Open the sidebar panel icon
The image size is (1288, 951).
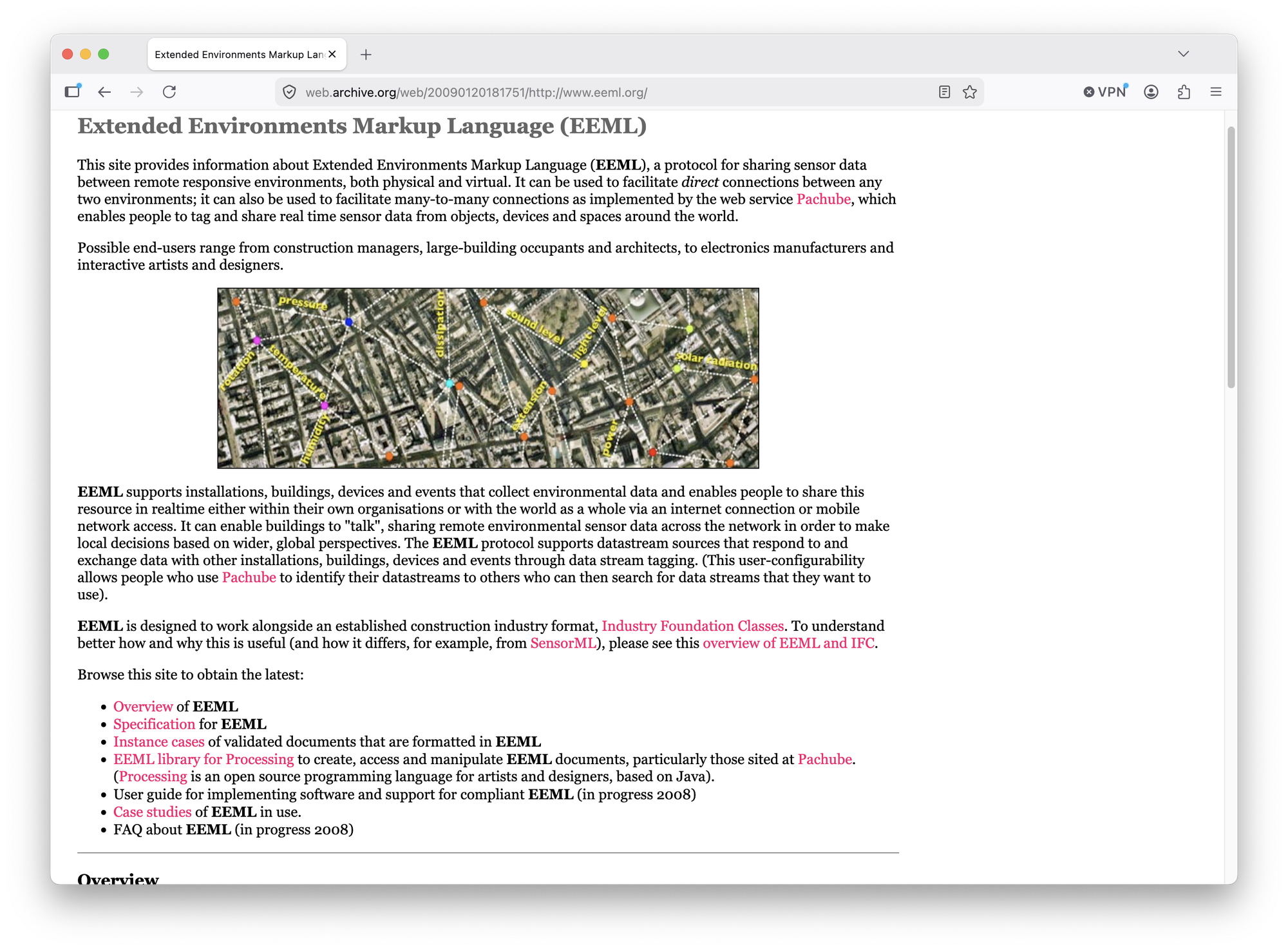pyautogui.click(x=73, y=91)
